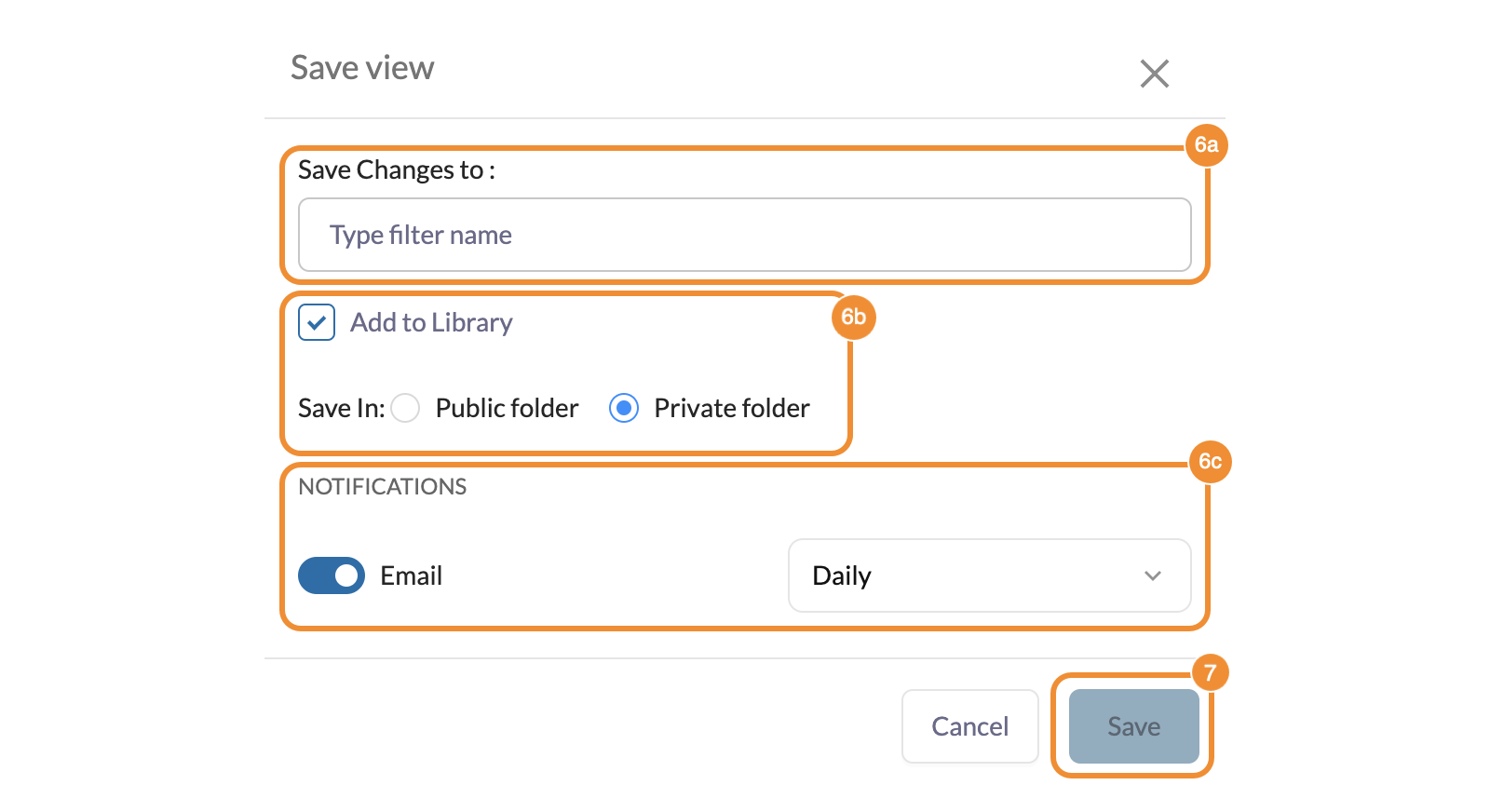Uncheck the Add to Library checkbox
The width and height of the screenshot is (1490, 812).
point(317,322)
